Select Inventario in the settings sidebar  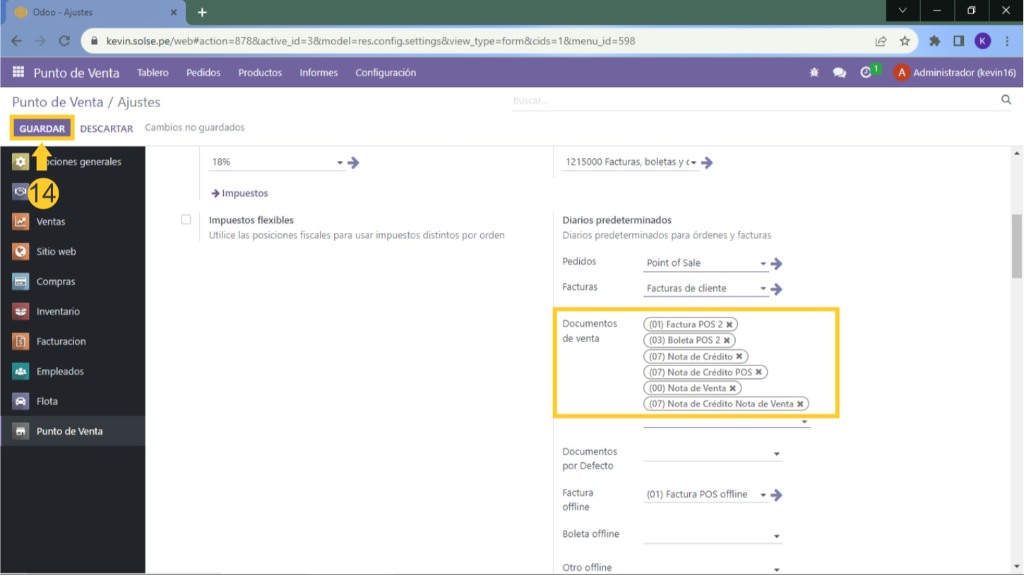(x=58, y=312)
